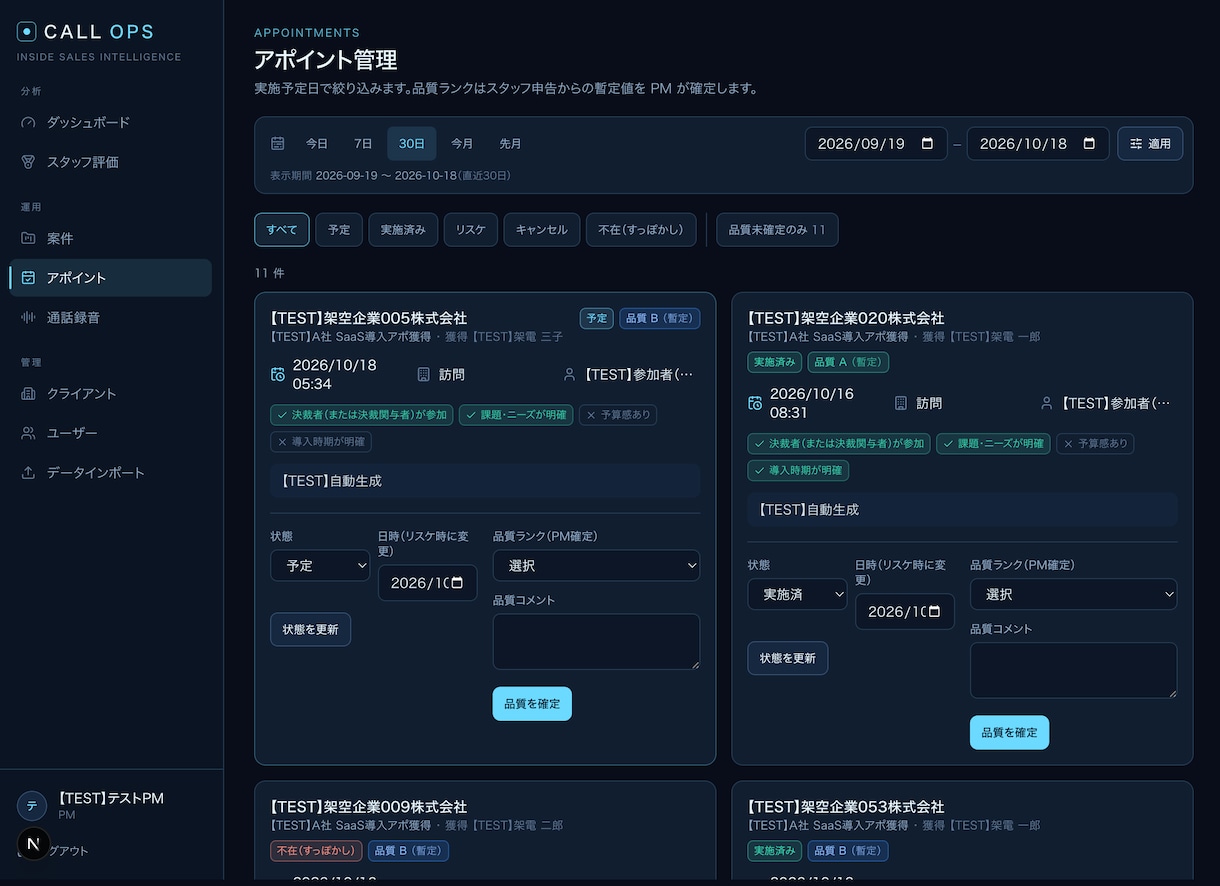The width and height of the screenshot is (1220, 886).
Task: Open 品質ランク dropdown in 架空企業005 card
Action: pos(596,565)
